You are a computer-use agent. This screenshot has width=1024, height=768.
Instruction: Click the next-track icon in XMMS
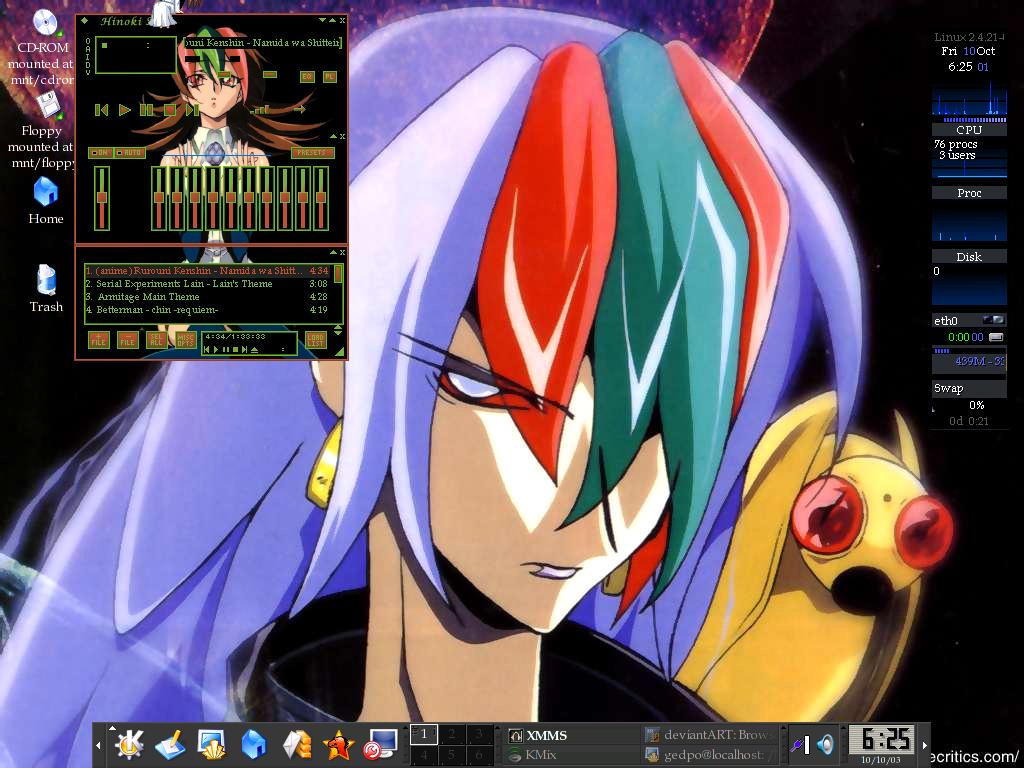pyautogui.click(x=192, y=109)
